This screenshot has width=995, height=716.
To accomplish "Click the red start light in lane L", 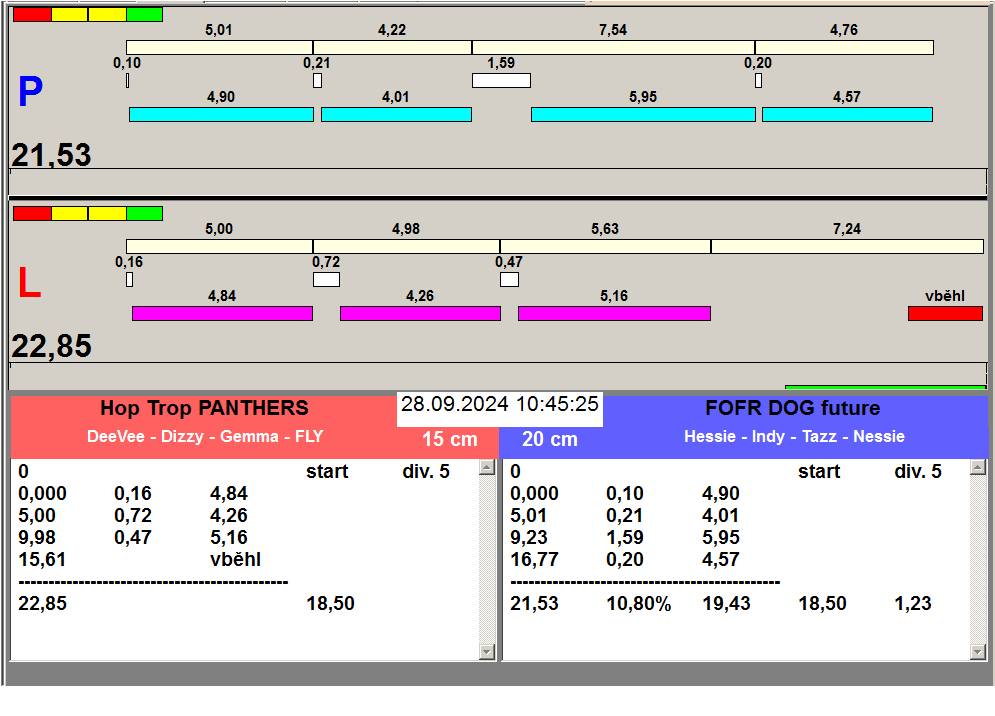I will [x=32, y=213].
